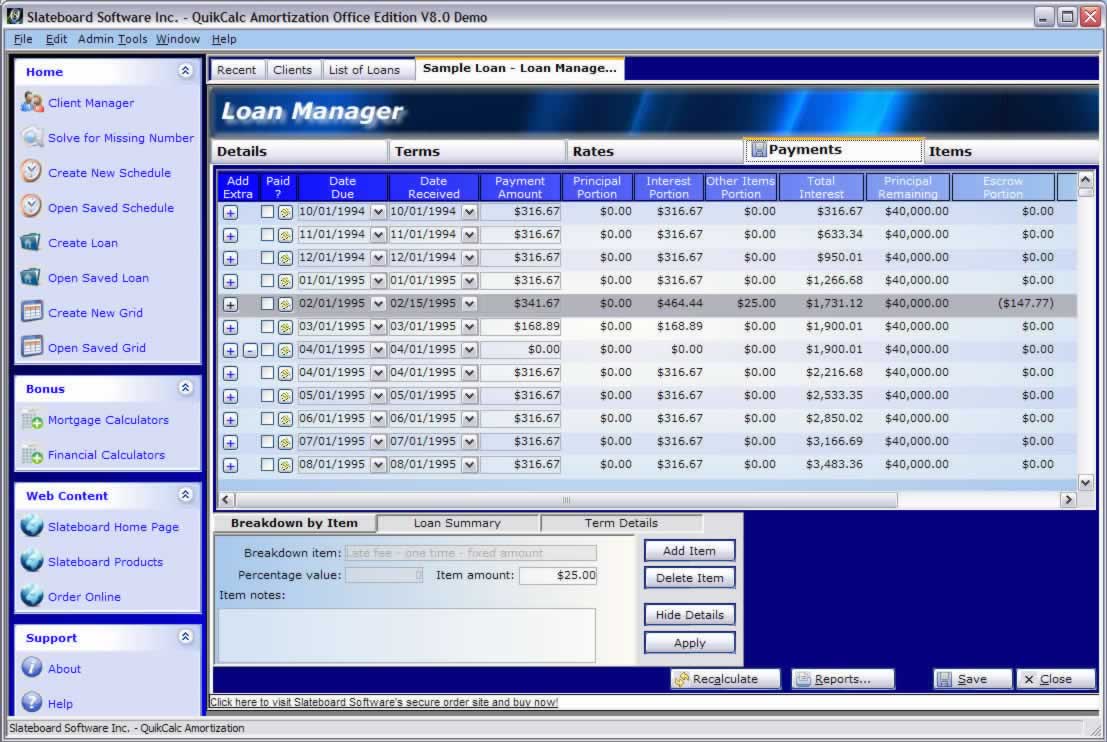1107x742 pixels.
Task: Expand Date Received dropdown showing 02/15/1995
Action: point(469,304)
